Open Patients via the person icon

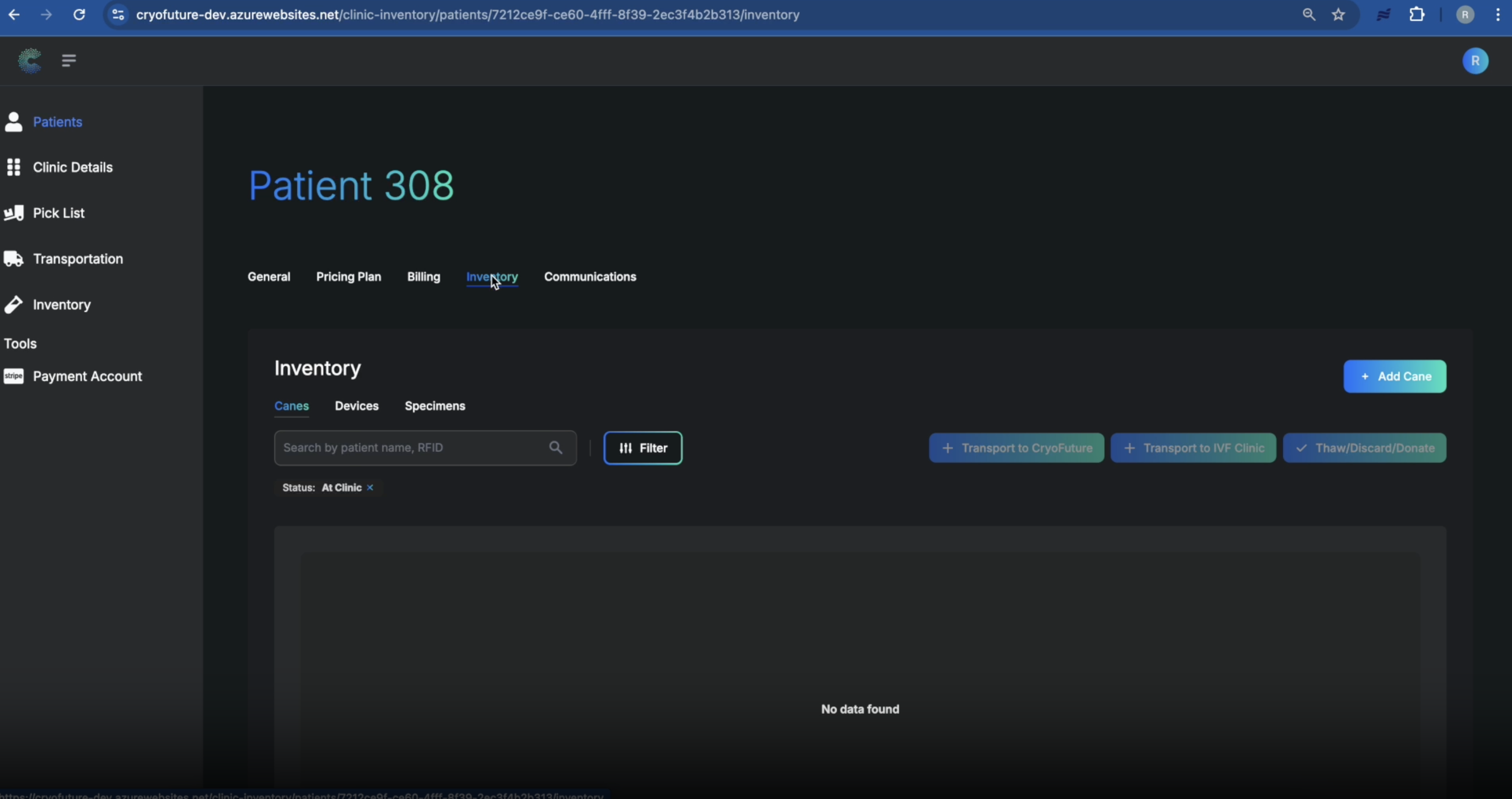14,122
